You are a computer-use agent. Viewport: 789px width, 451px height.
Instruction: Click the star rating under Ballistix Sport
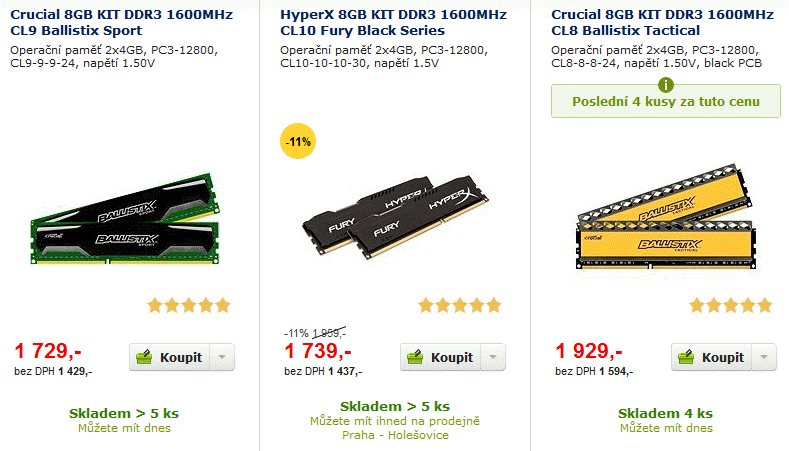coord(188,306)
